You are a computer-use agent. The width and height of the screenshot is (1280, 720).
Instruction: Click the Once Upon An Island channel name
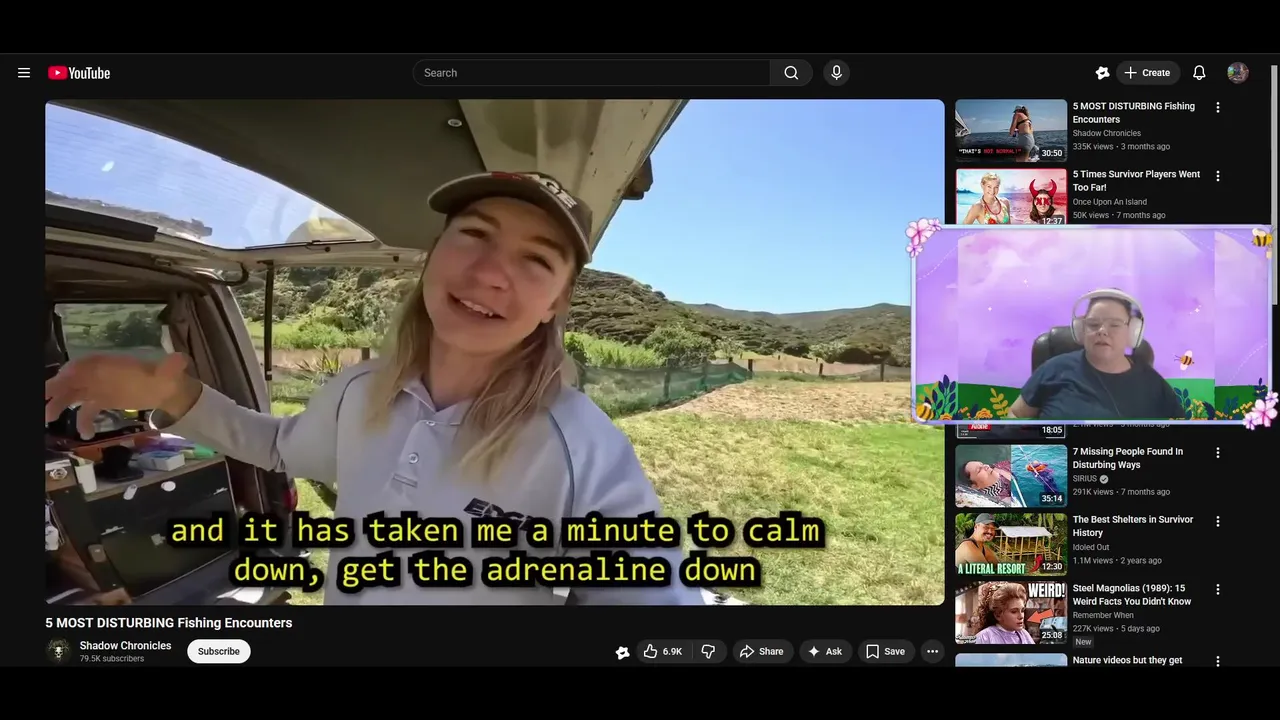coord(1110,202)
